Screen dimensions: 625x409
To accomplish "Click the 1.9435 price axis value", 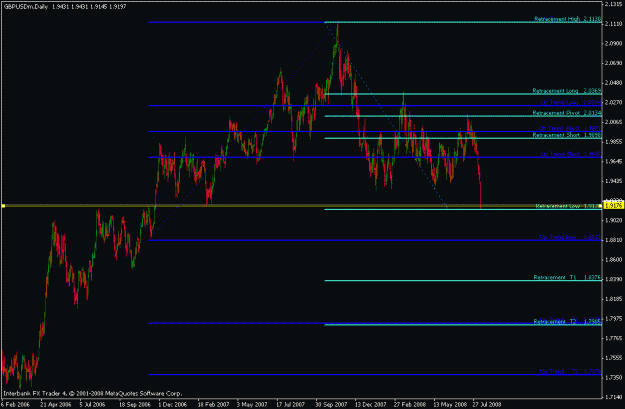I will coord(613,181).
